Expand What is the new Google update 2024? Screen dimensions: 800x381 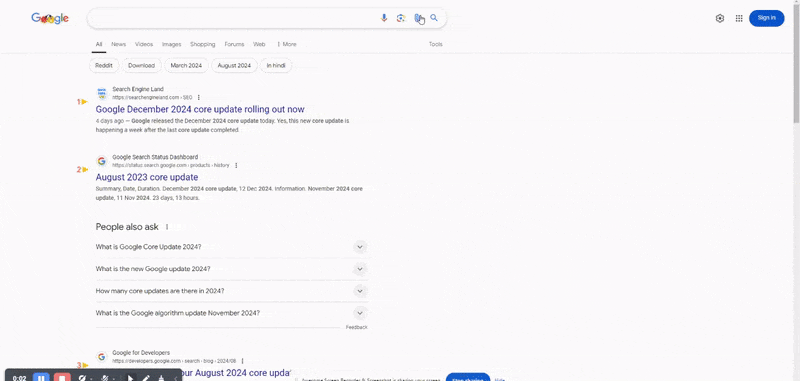(232, 269)
